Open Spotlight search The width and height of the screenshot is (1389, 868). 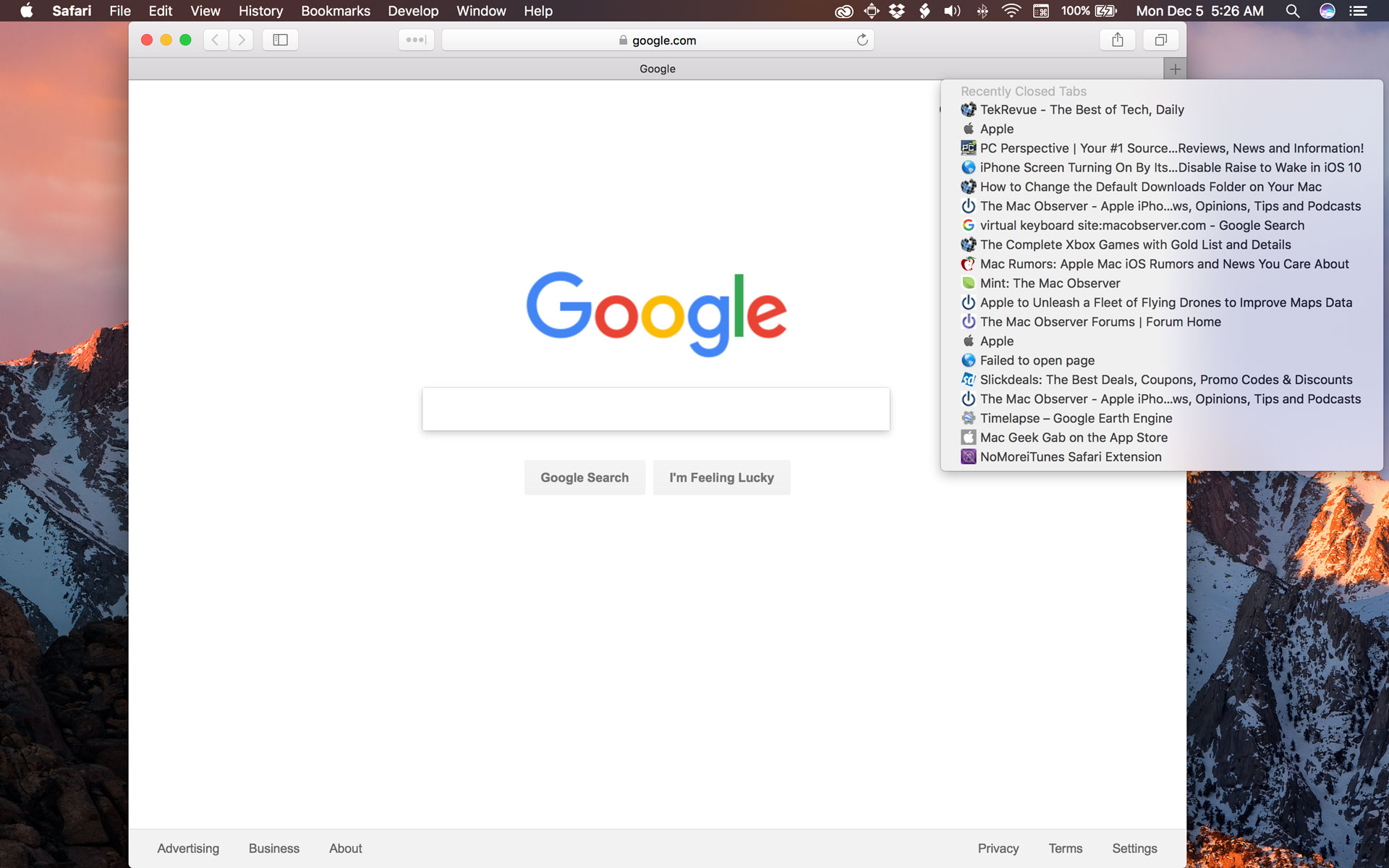[1293, 11]
